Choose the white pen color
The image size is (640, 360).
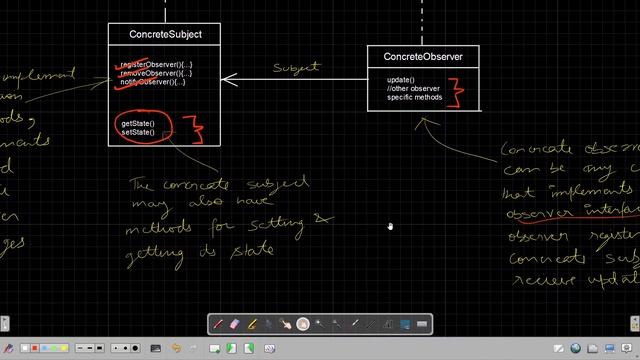click(x=25, y=348)
